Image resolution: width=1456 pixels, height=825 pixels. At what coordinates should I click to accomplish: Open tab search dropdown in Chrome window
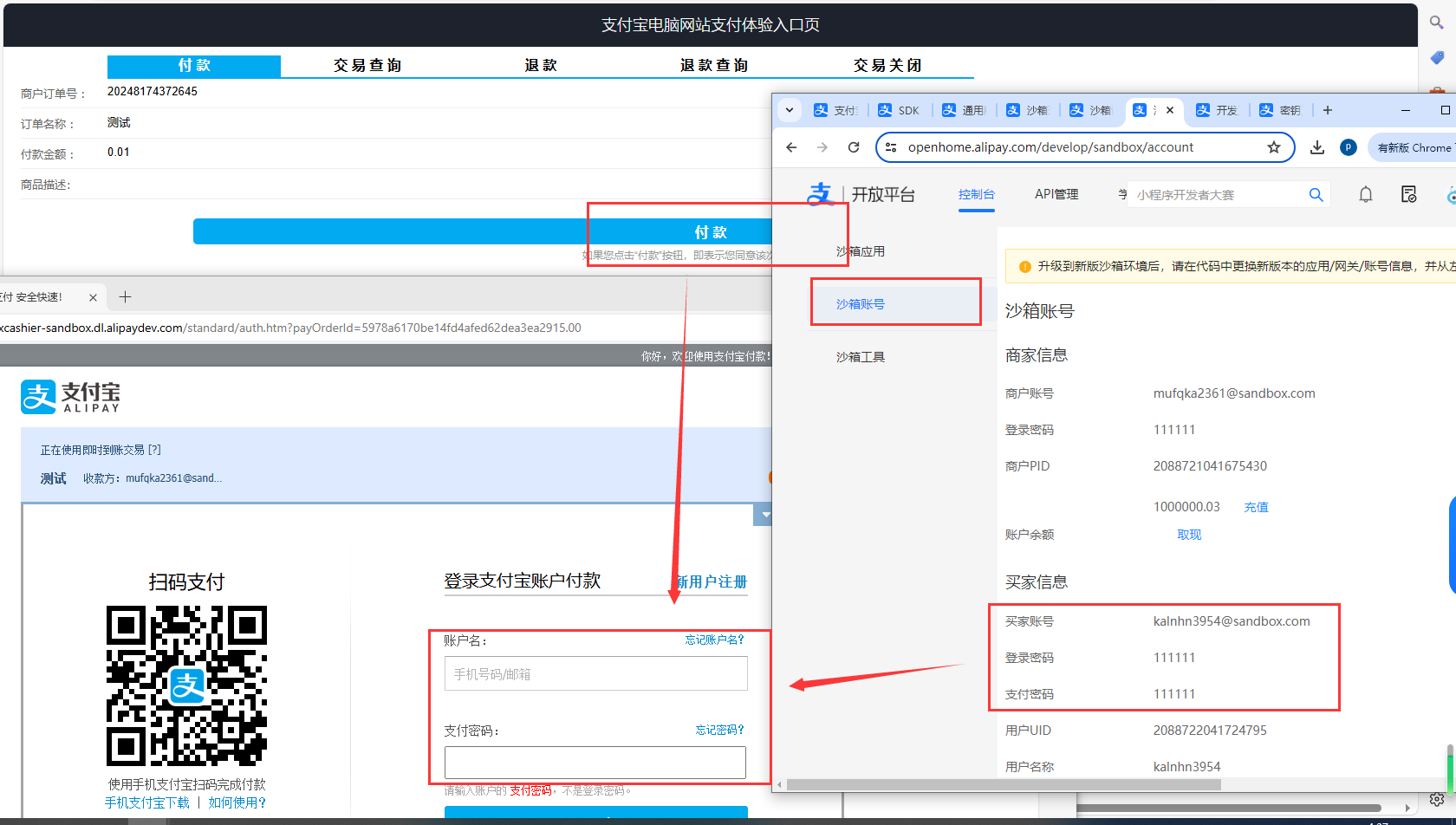[789, 110]
